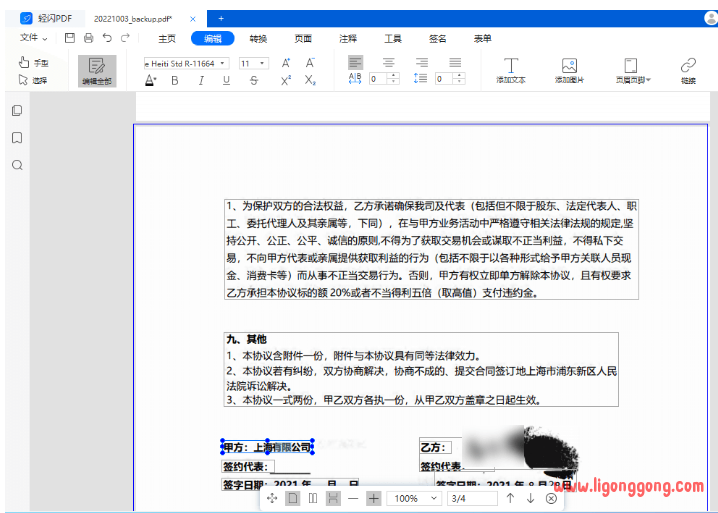Screen dimensions: 718x513
Task: Open the font color picker
Action: (151, 80)
